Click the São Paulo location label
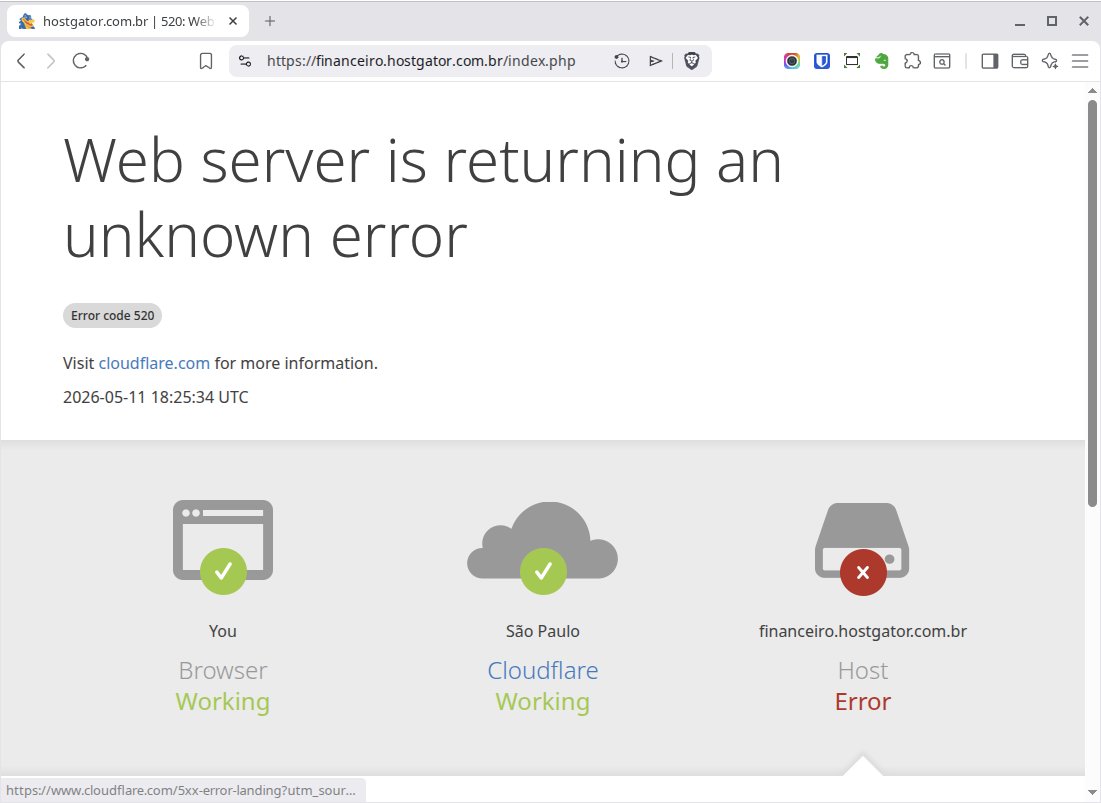This screenshot has height=803, width=1101. 543,631
